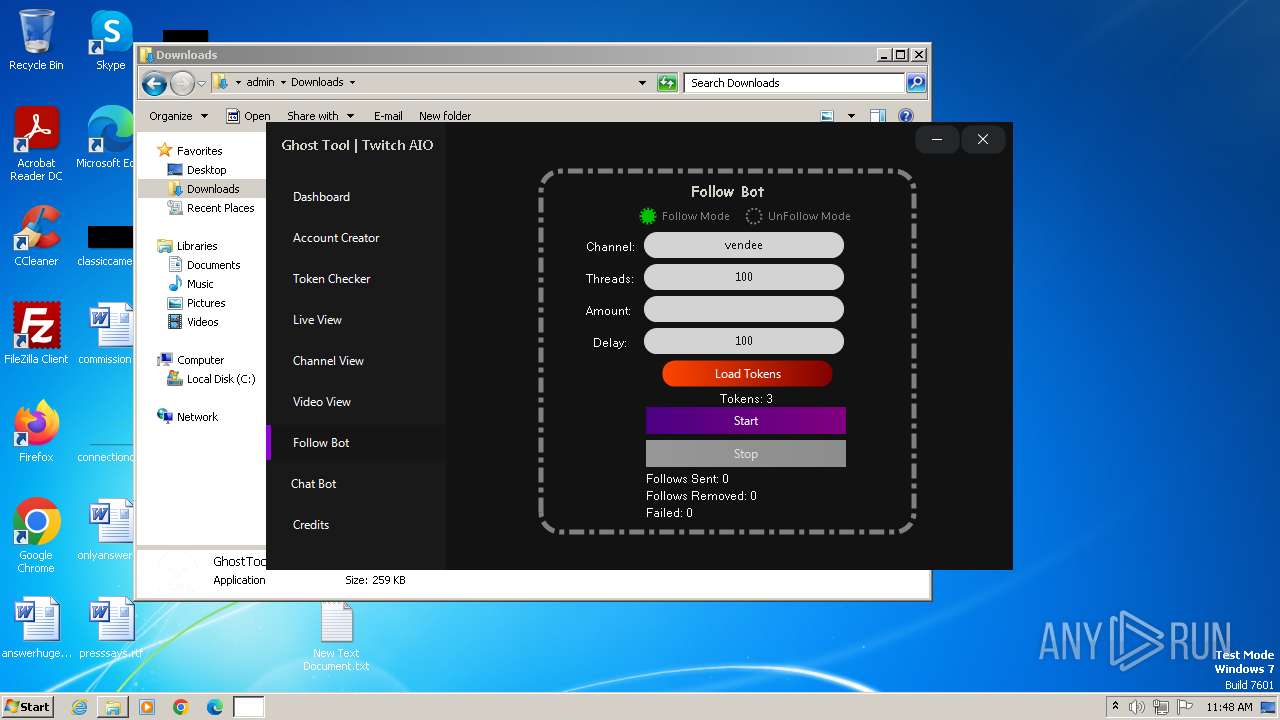Viewport: 1280px width, 720px height.
Task: Click the Threads input field
Action: (x=744, y=277)
